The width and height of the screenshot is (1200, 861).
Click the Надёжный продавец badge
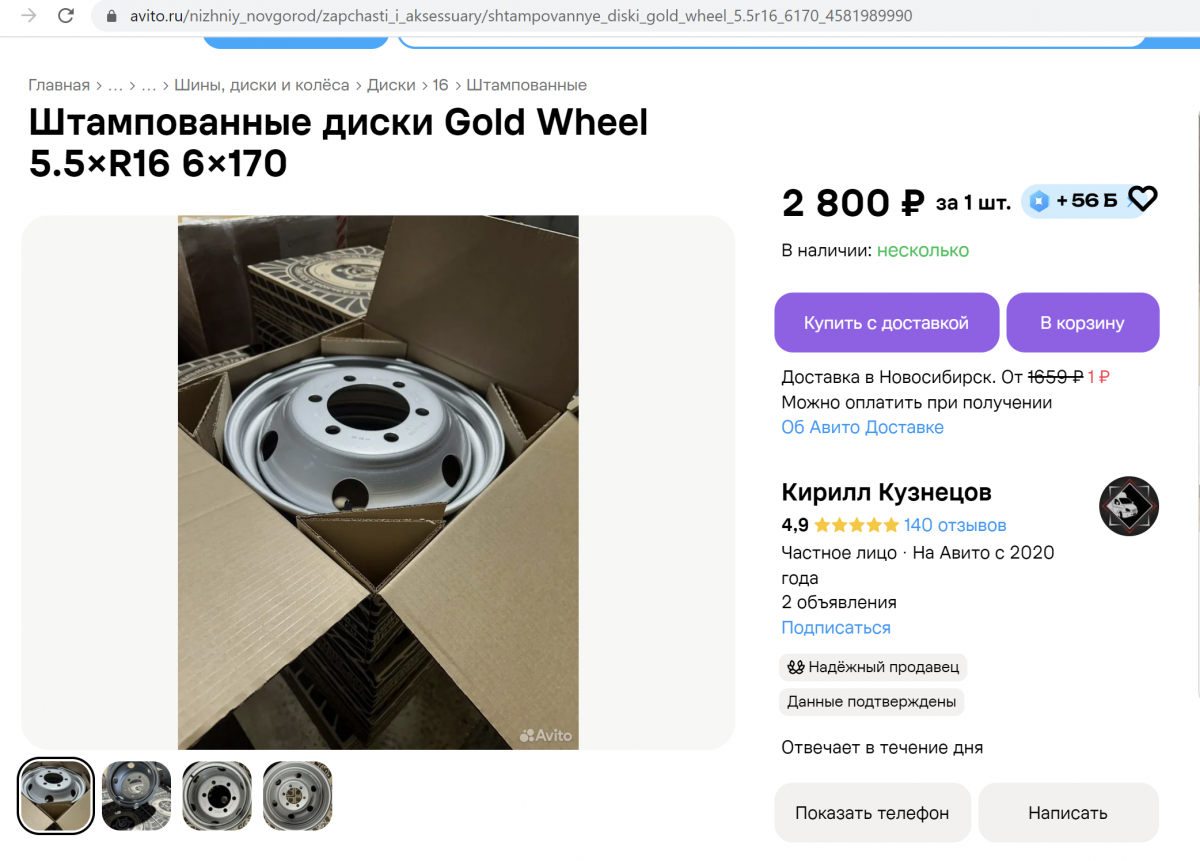(x=873, y=667)
